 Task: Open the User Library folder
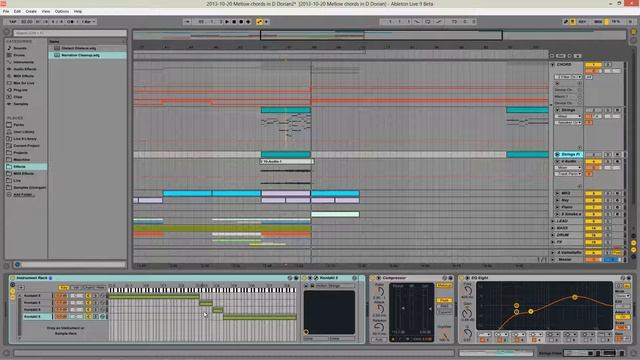click(24, 132)
